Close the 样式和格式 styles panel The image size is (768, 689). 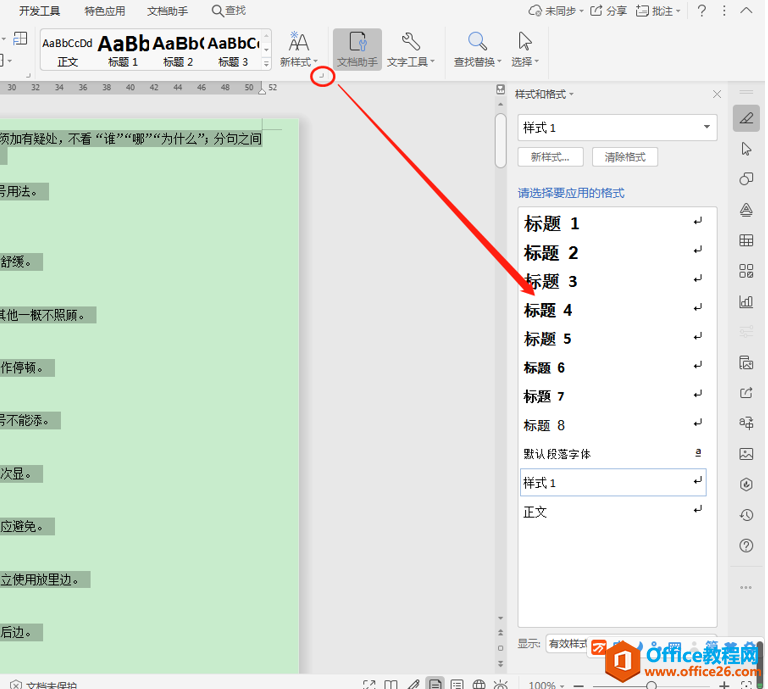click(717, 94)
